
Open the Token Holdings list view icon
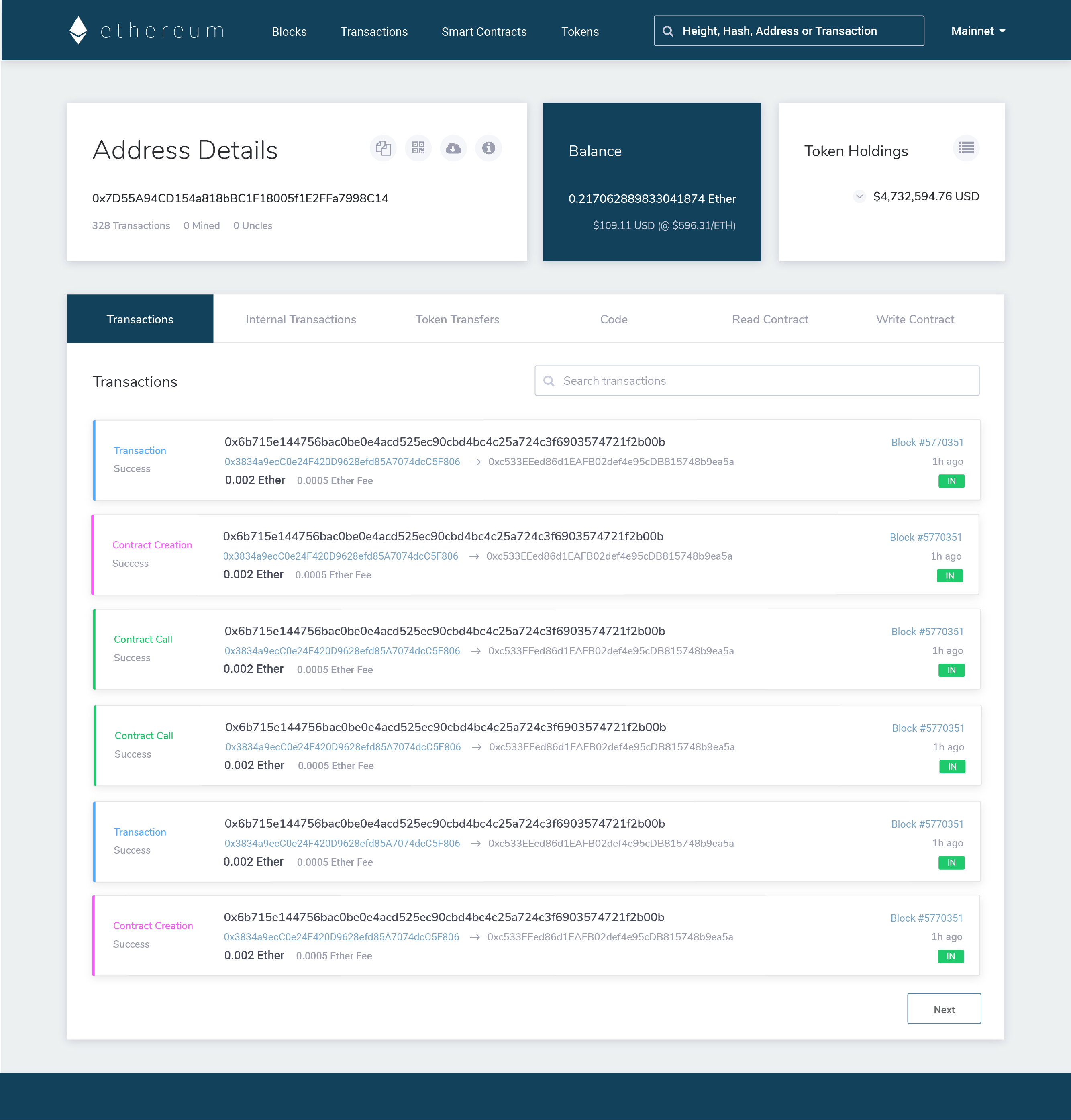click(966, 148)
